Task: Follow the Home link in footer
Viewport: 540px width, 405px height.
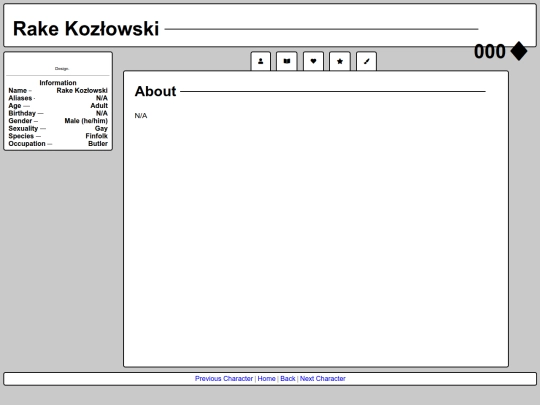Action: pyautogui.click(x=267, y=378)
